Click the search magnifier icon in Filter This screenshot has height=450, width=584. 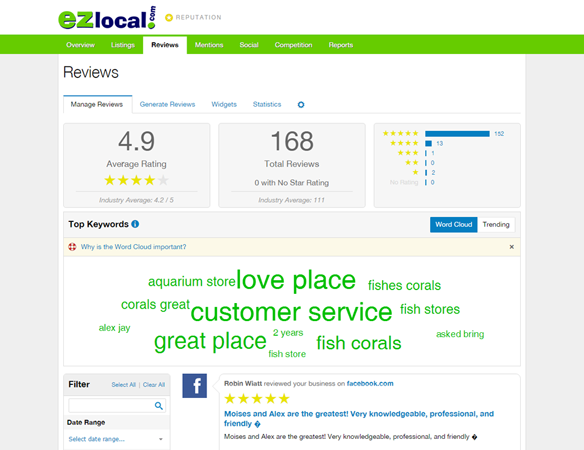tap(159, 406)
